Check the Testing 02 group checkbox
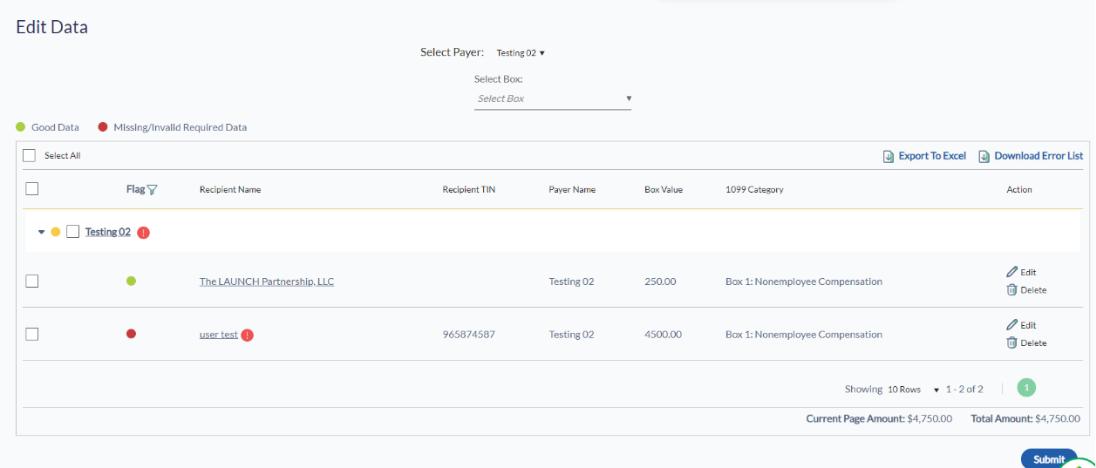The height and width of the screenshot is (468, 1096). click(73, 232)
